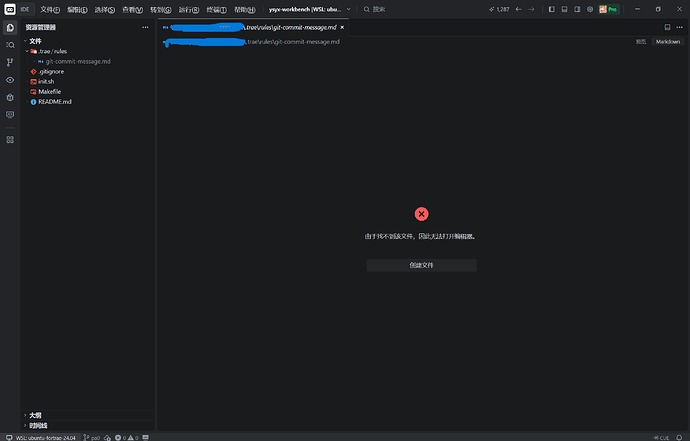The image size is (690, 441).
Task: Click the 创建文件 button
Action: coord(422,265)
